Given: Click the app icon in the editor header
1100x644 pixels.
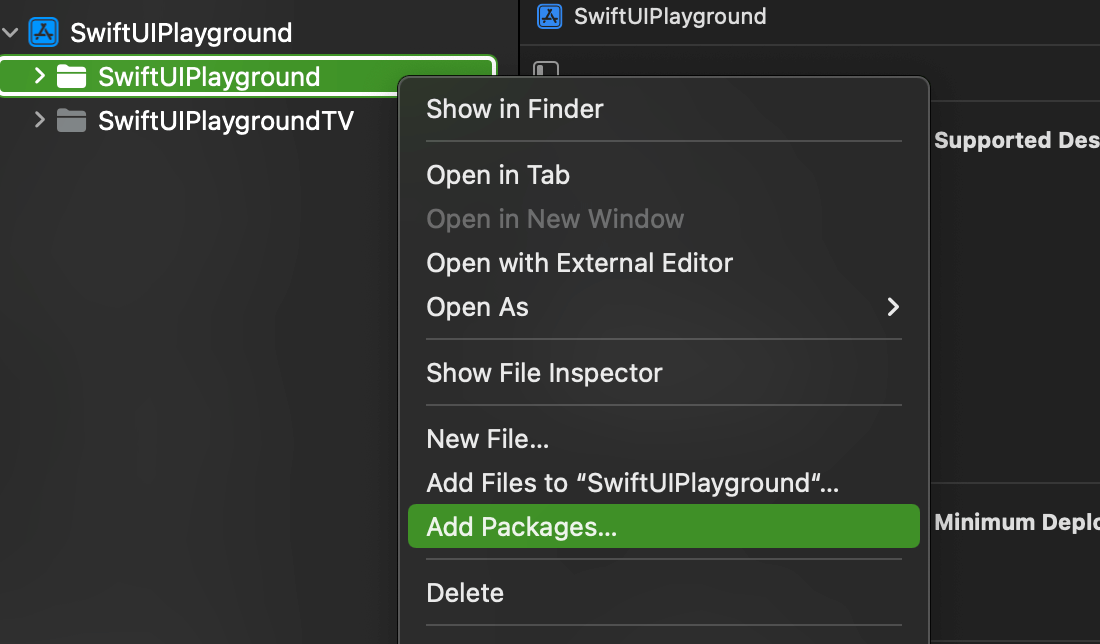Looking at the screenshot, I should (x=549, y=16).
